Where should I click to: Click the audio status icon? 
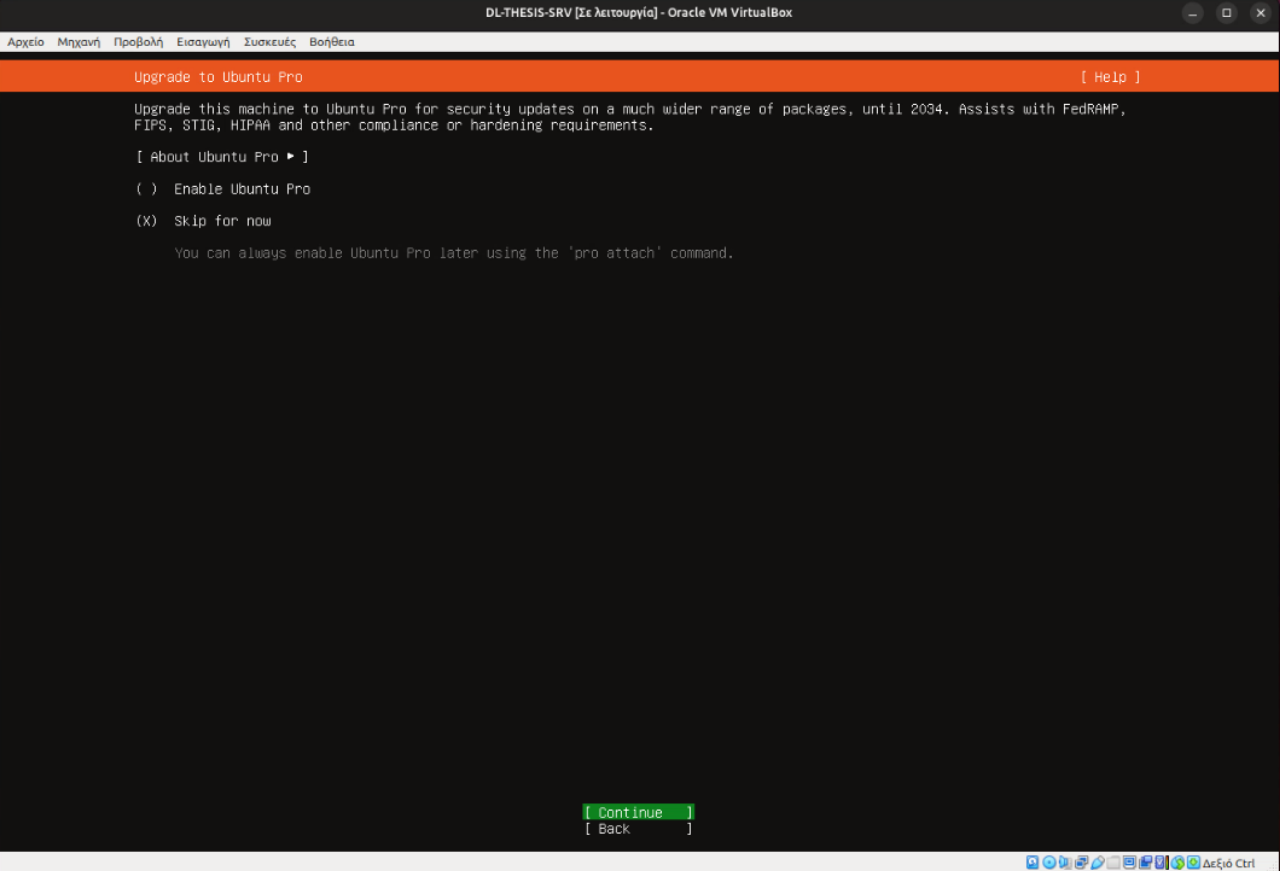[1064, 862]
